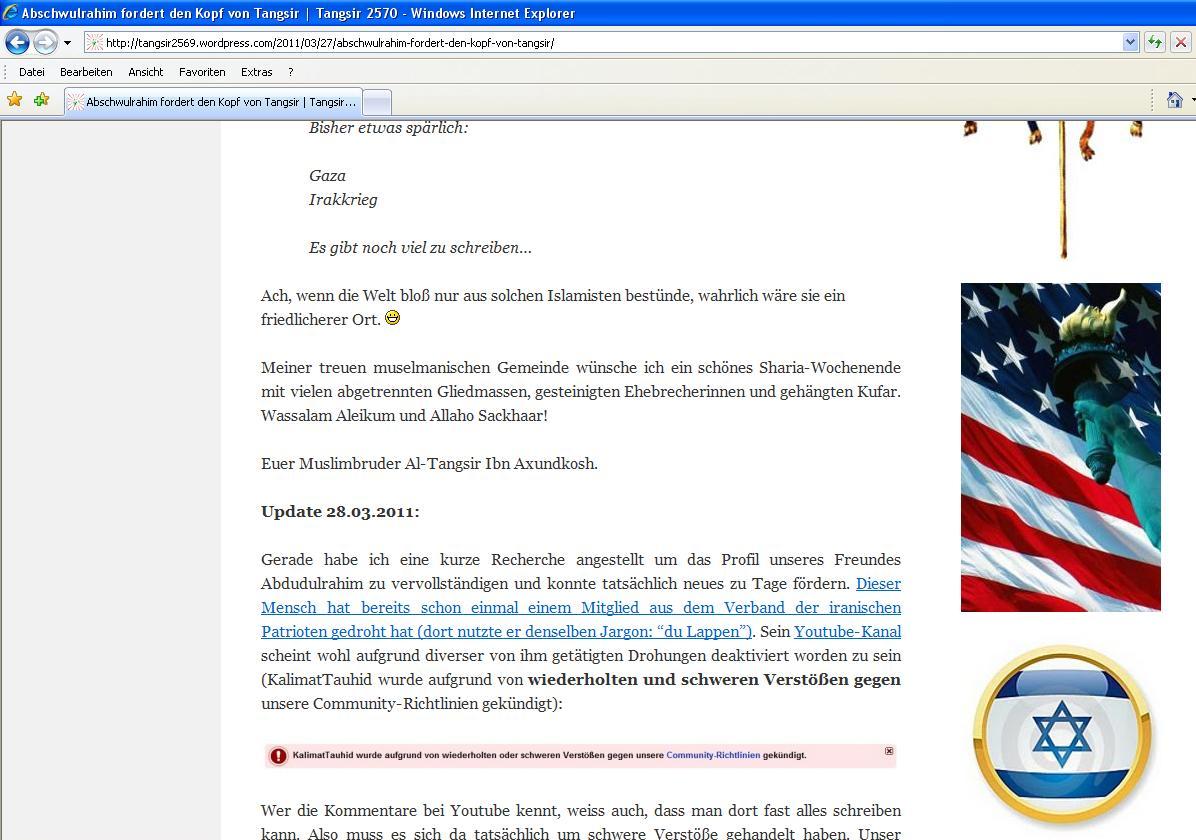
Task: Open the Datei menu
Action: point(32,72)
